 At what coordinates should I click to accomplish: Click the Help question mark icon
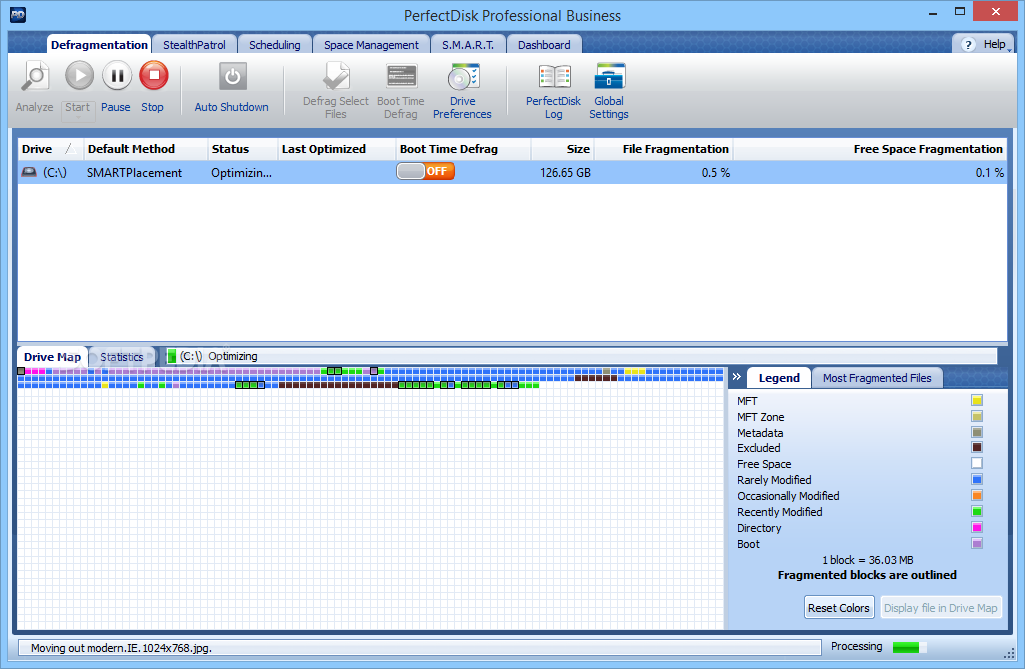click(968, 44)
